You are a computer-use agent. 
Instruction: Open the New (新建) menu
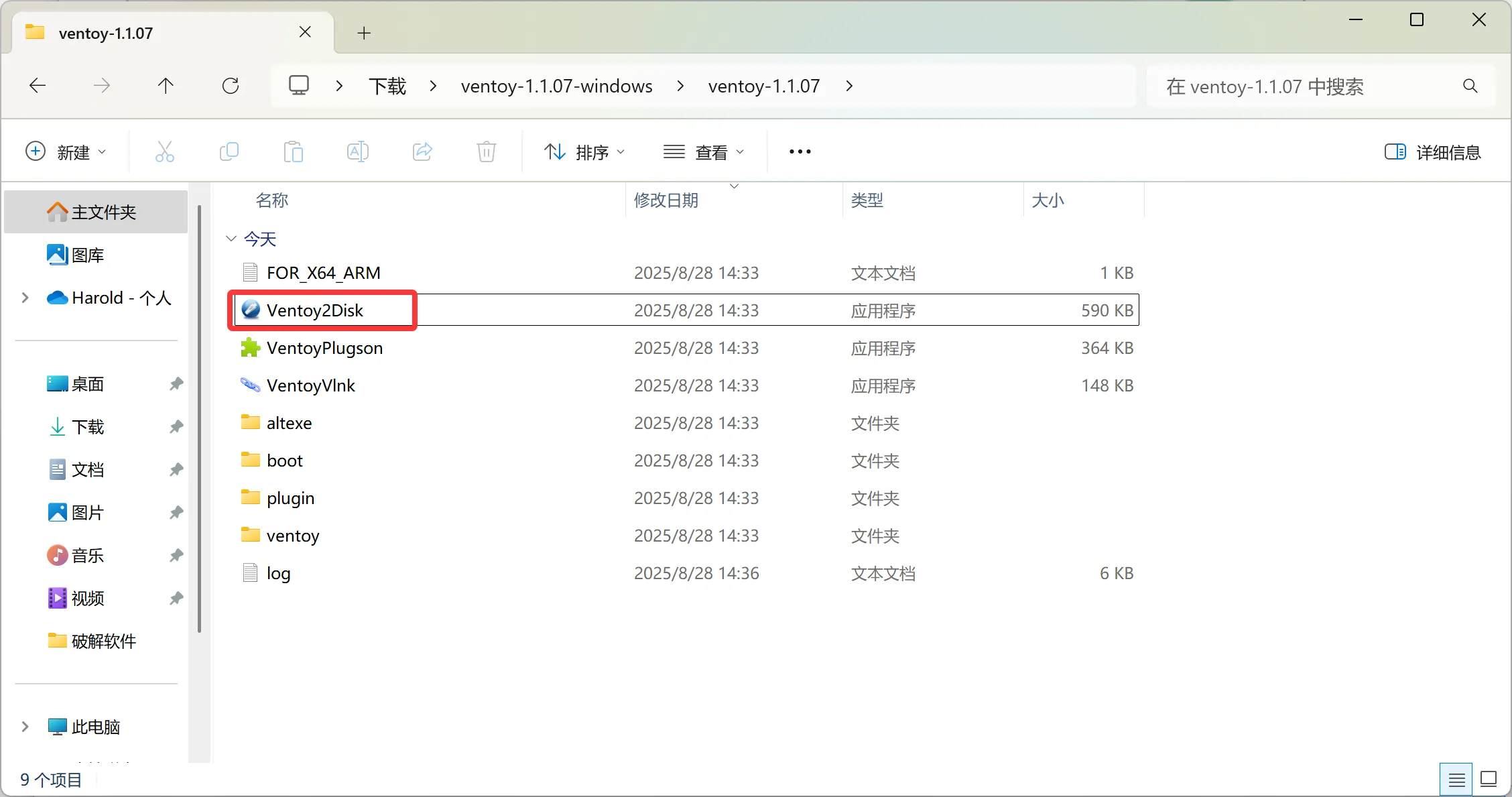coord(66,152)
